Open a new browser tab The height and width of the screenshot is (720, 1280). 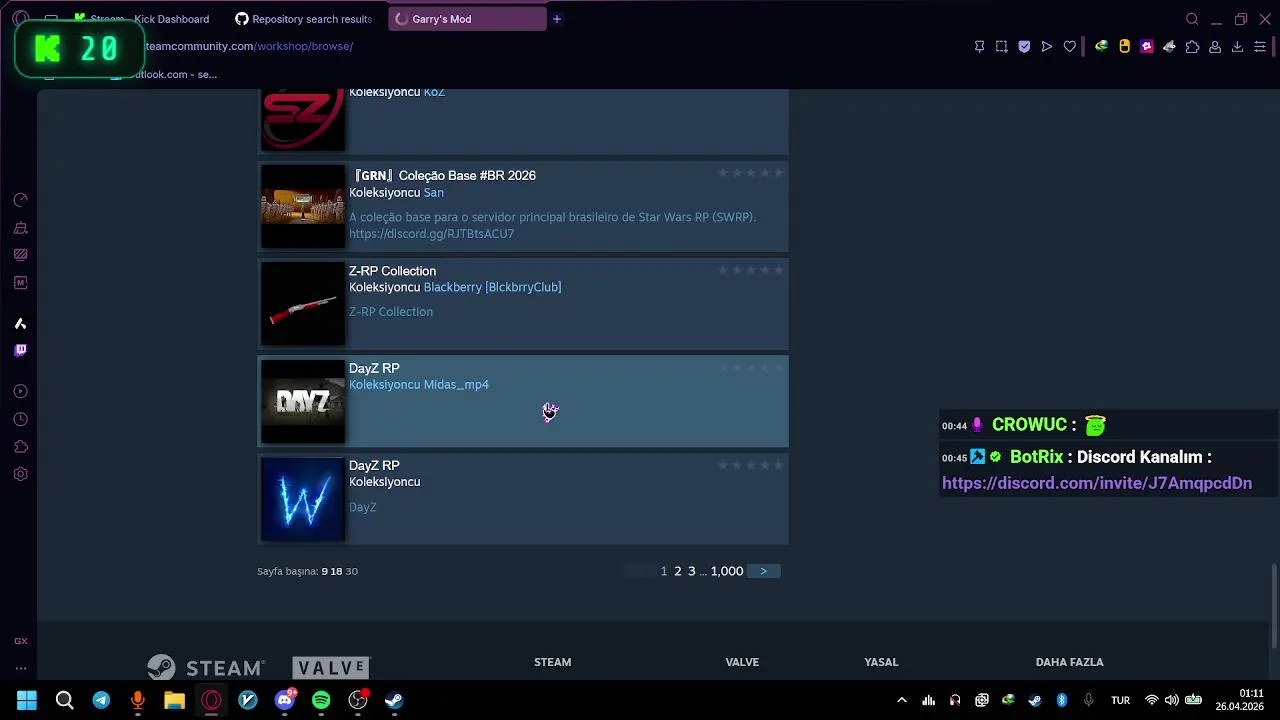(x=557, y=19)
